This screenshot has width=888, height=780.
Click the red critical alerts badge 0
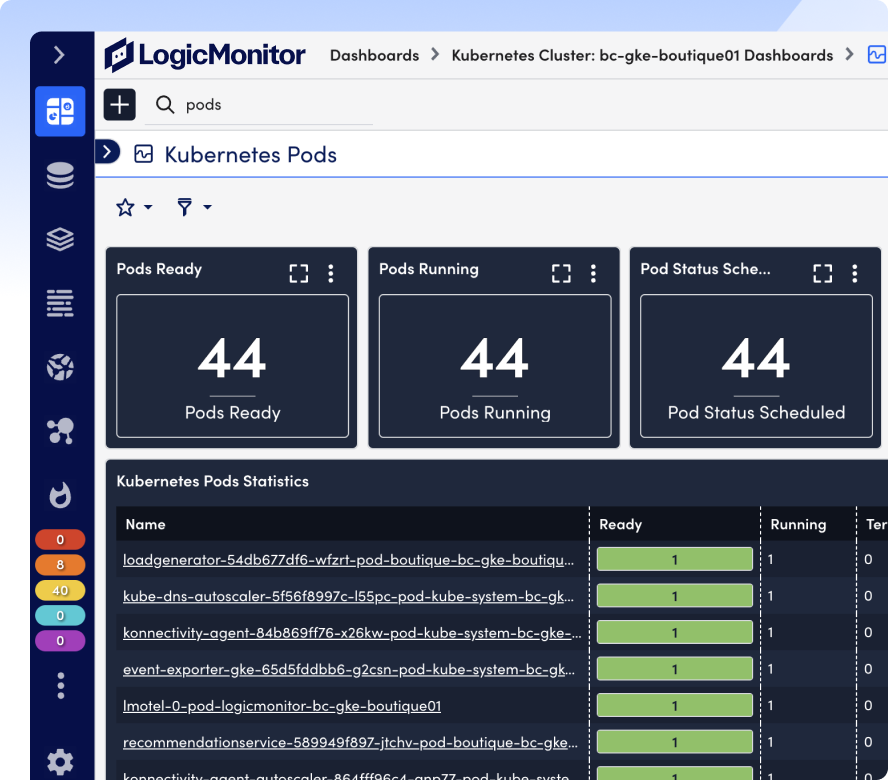click(x=60, y=540)
